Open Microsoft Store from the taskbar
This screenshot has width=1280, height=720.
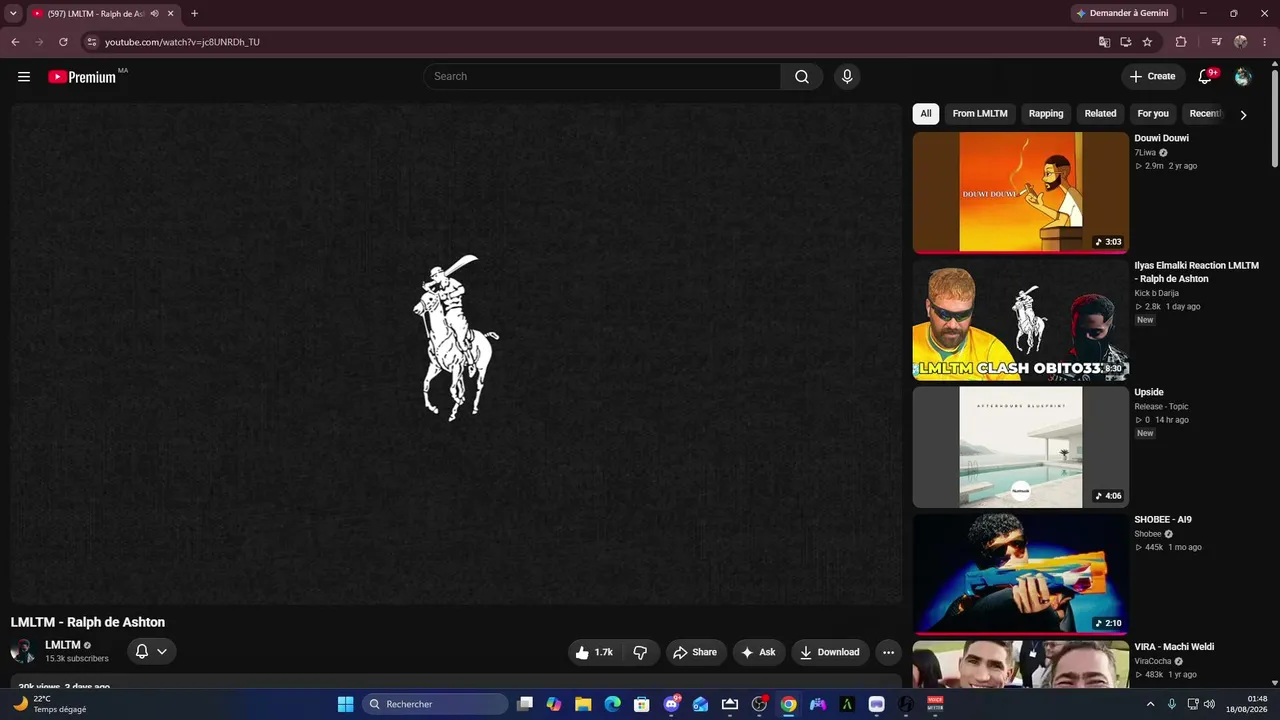642,704
